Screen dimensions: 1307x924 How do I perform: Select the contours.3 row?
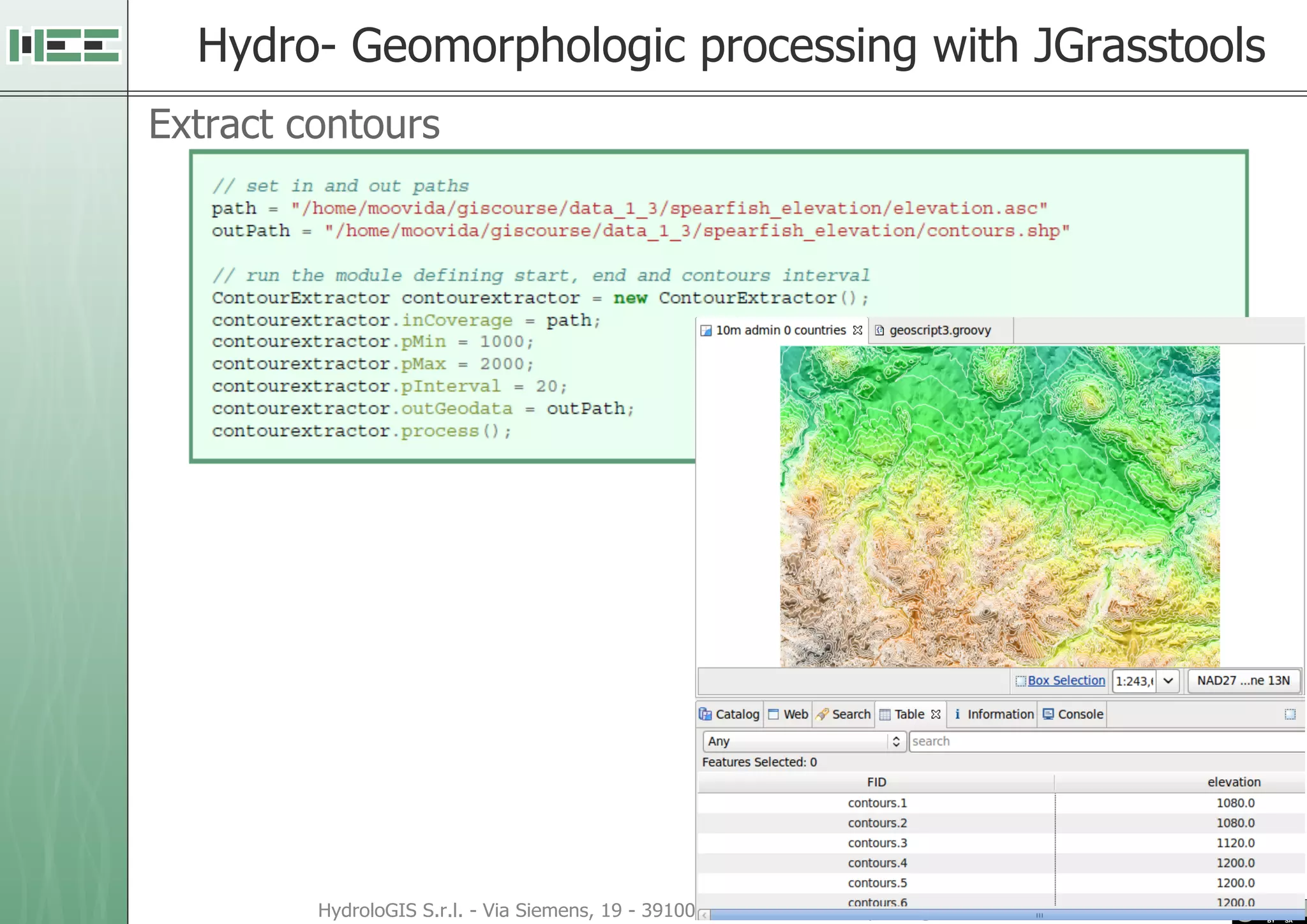pyautogui.click(x=1001, y=843)
